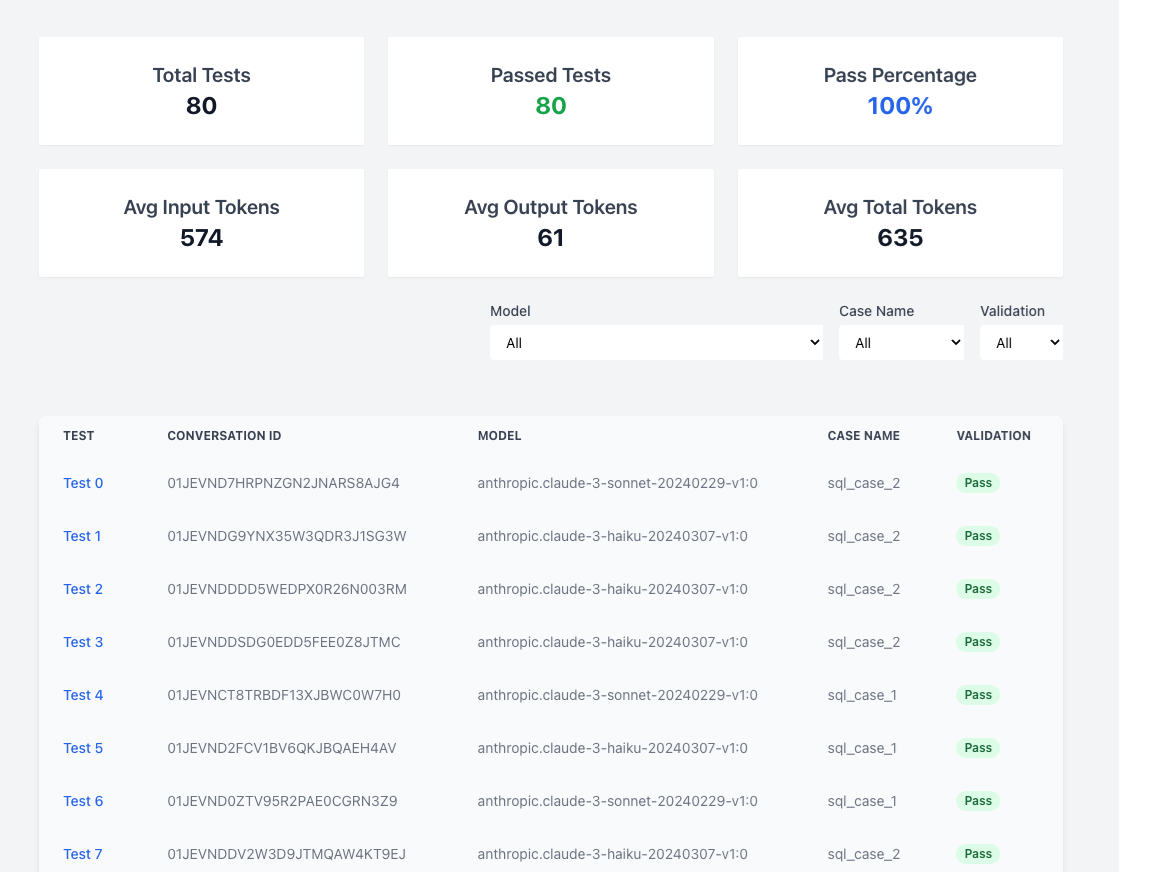Select conversation ID 01JEVNDDV2W3D9JTMQAW4KT9EJ
The image size is (1152, 872).
pos(287,854)
